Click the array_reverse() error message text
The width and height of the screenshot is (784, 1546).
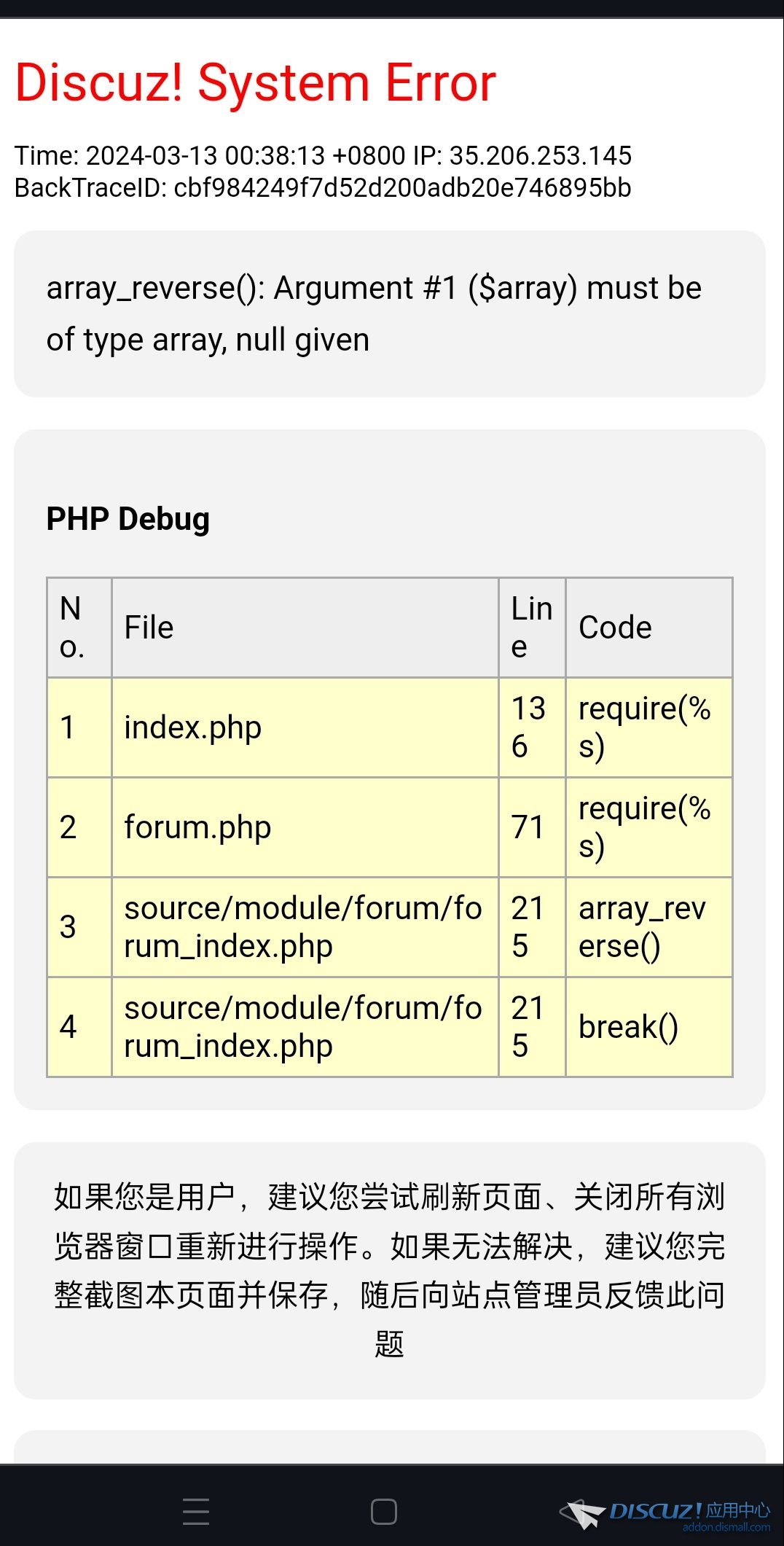(374, 314)
